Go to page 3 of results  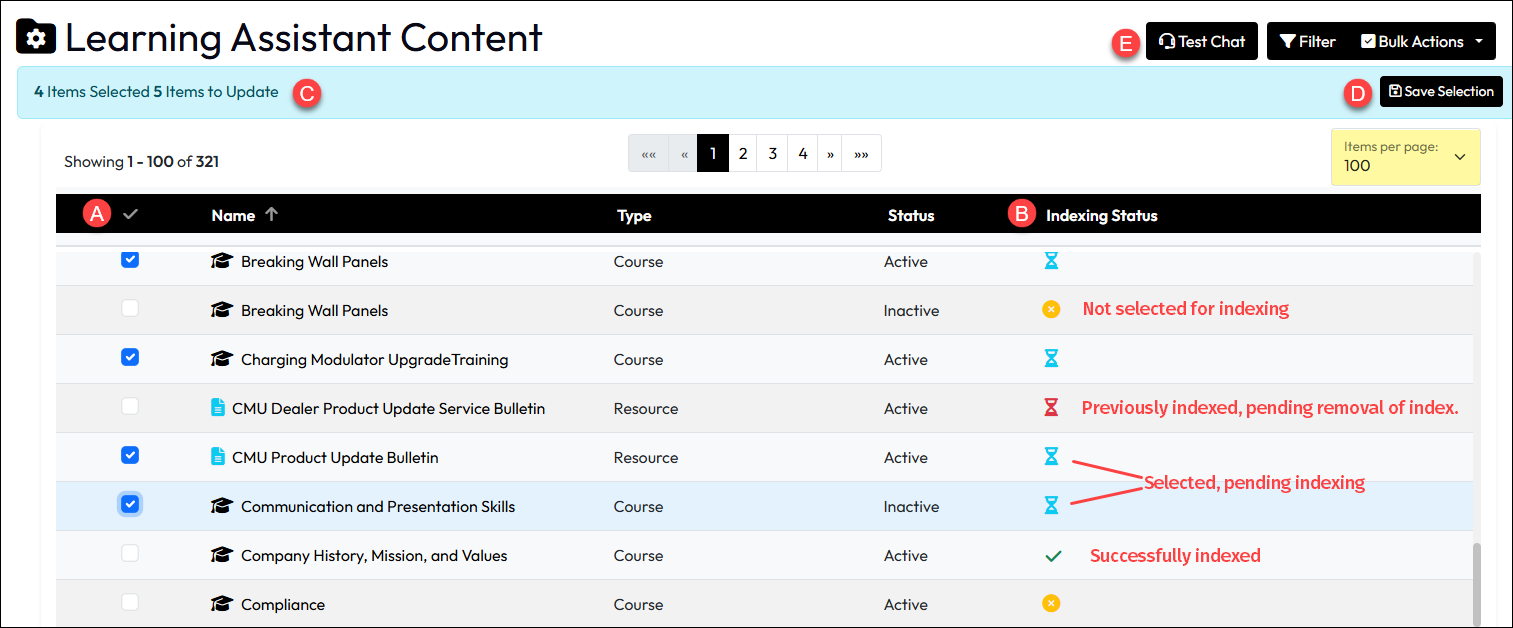pos(772,153)
